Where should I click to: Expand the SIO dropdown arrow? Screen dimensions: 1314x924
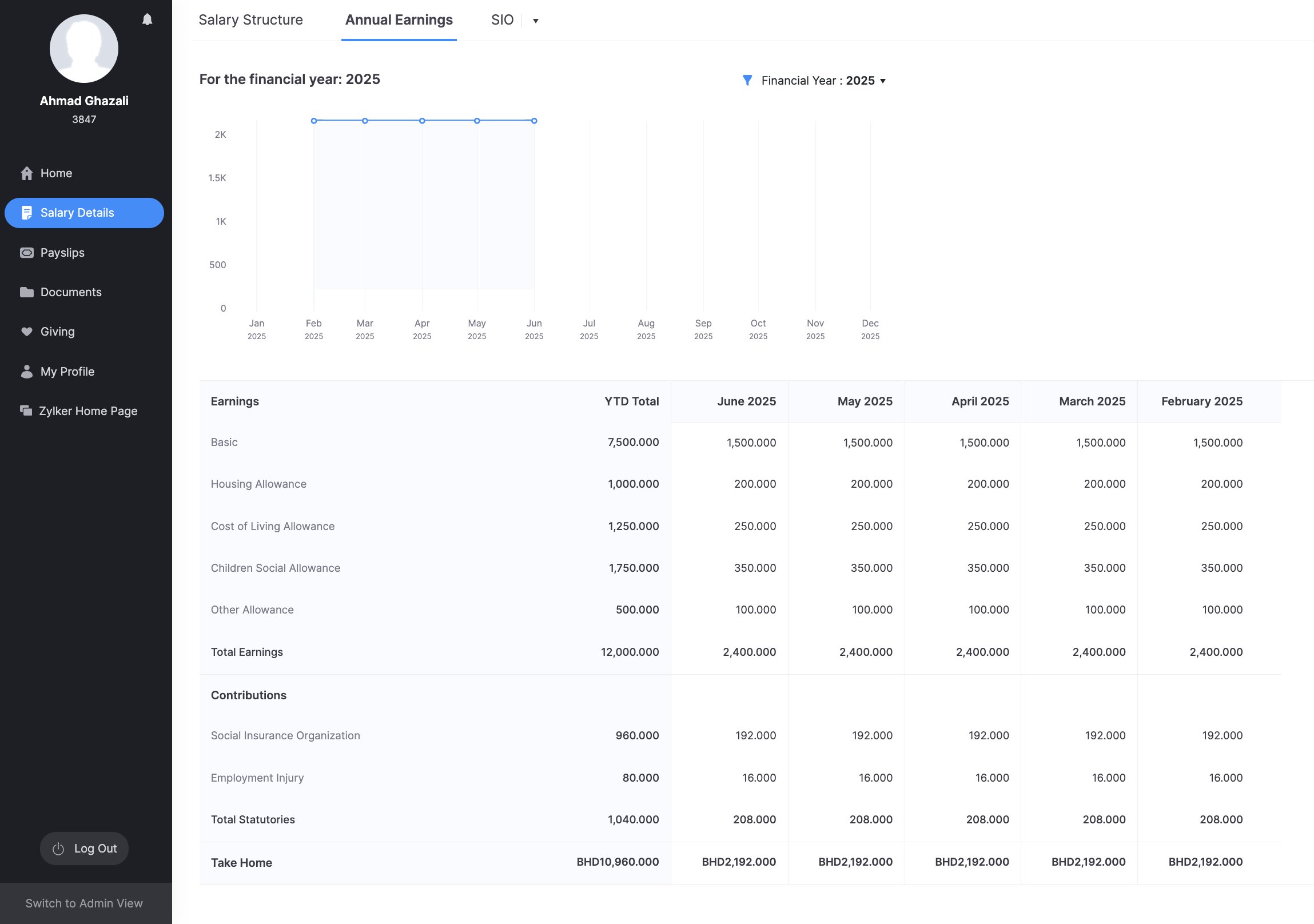click(535, 21)
